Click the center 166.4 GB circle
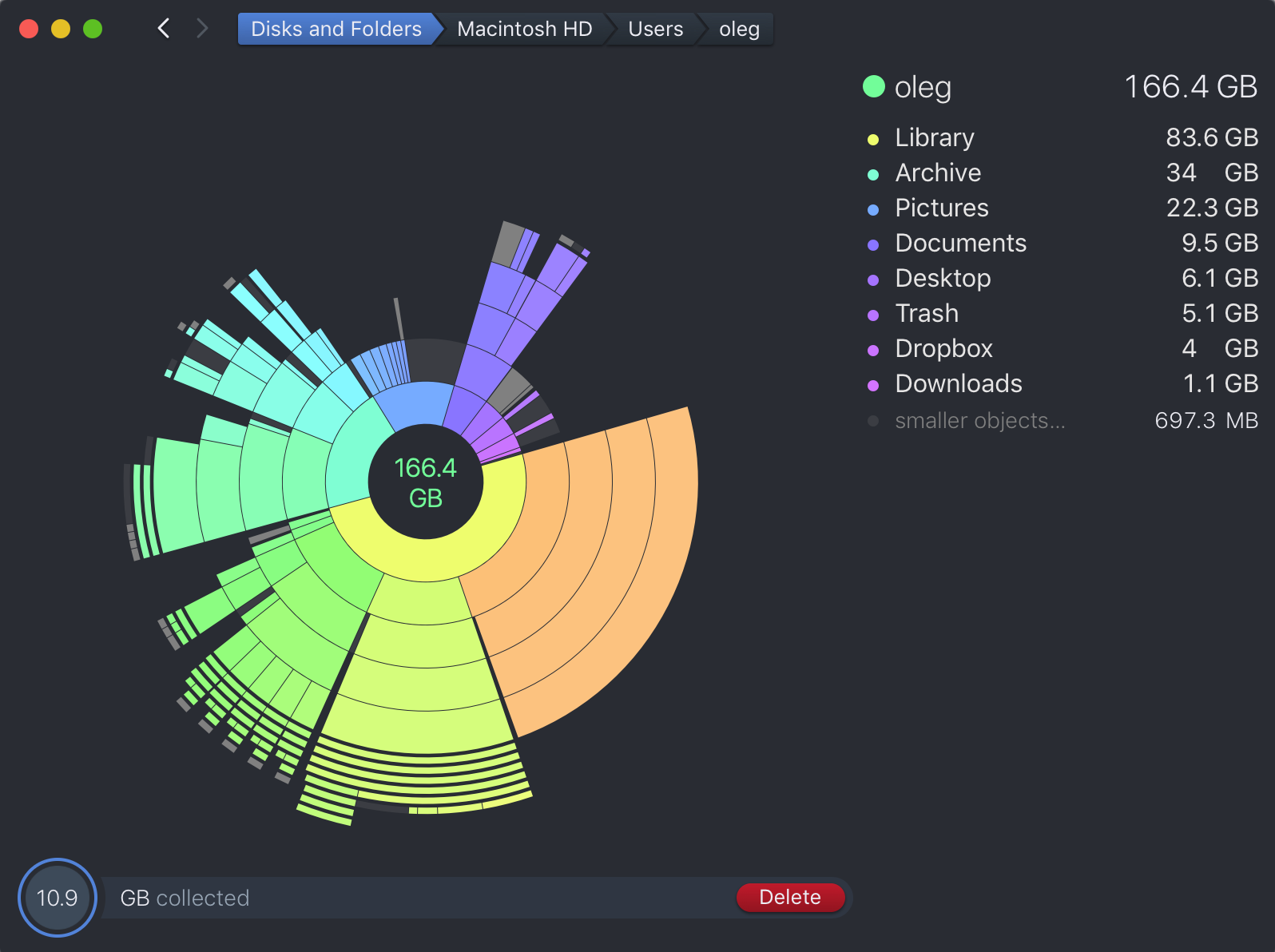This screenshot has width=1275, height=952. coord(426,482)
